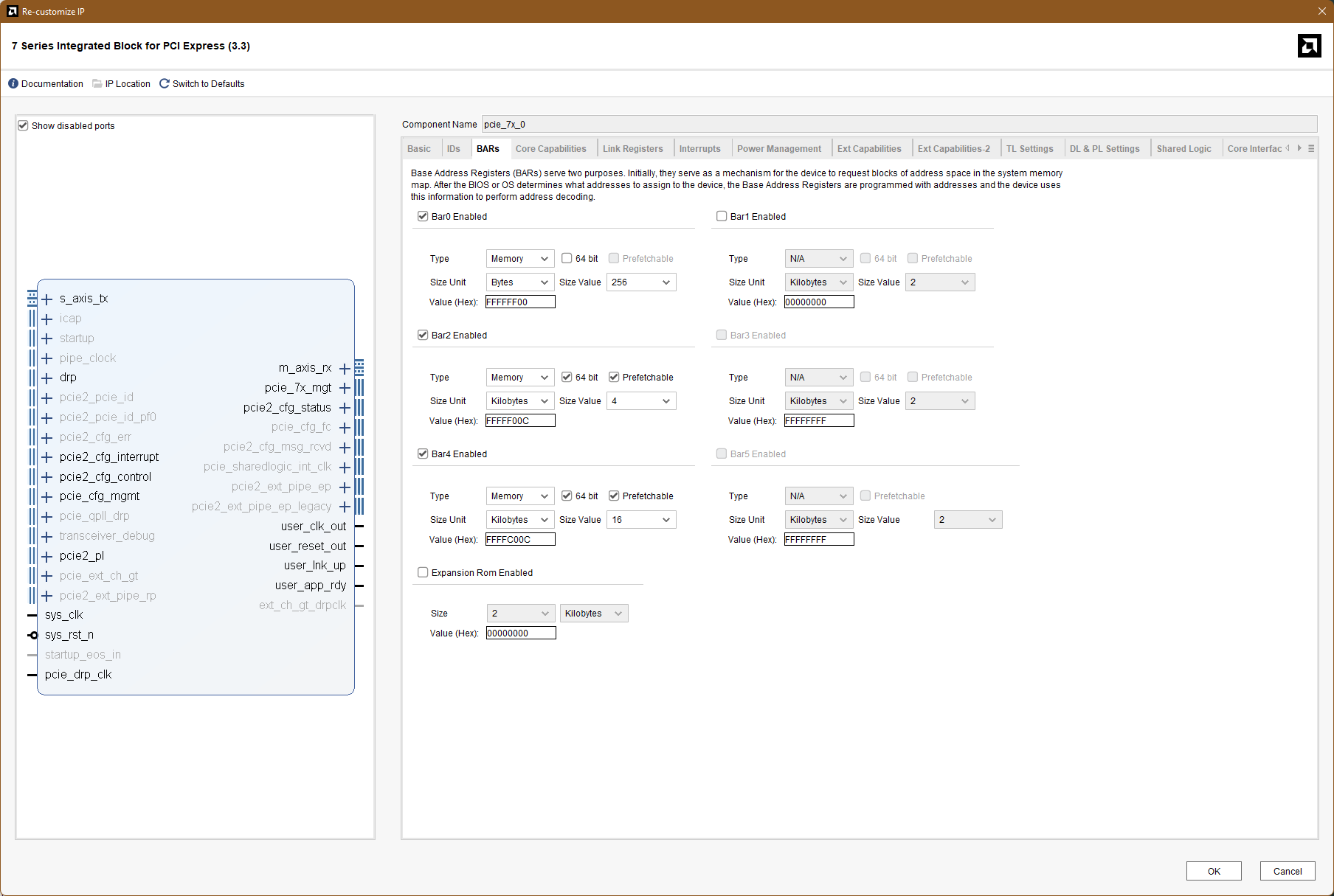The image size is (1334, 896).
Task: Expand the pcie_cfg_mgmt port plus icon
Action: [x=47, y=496]
